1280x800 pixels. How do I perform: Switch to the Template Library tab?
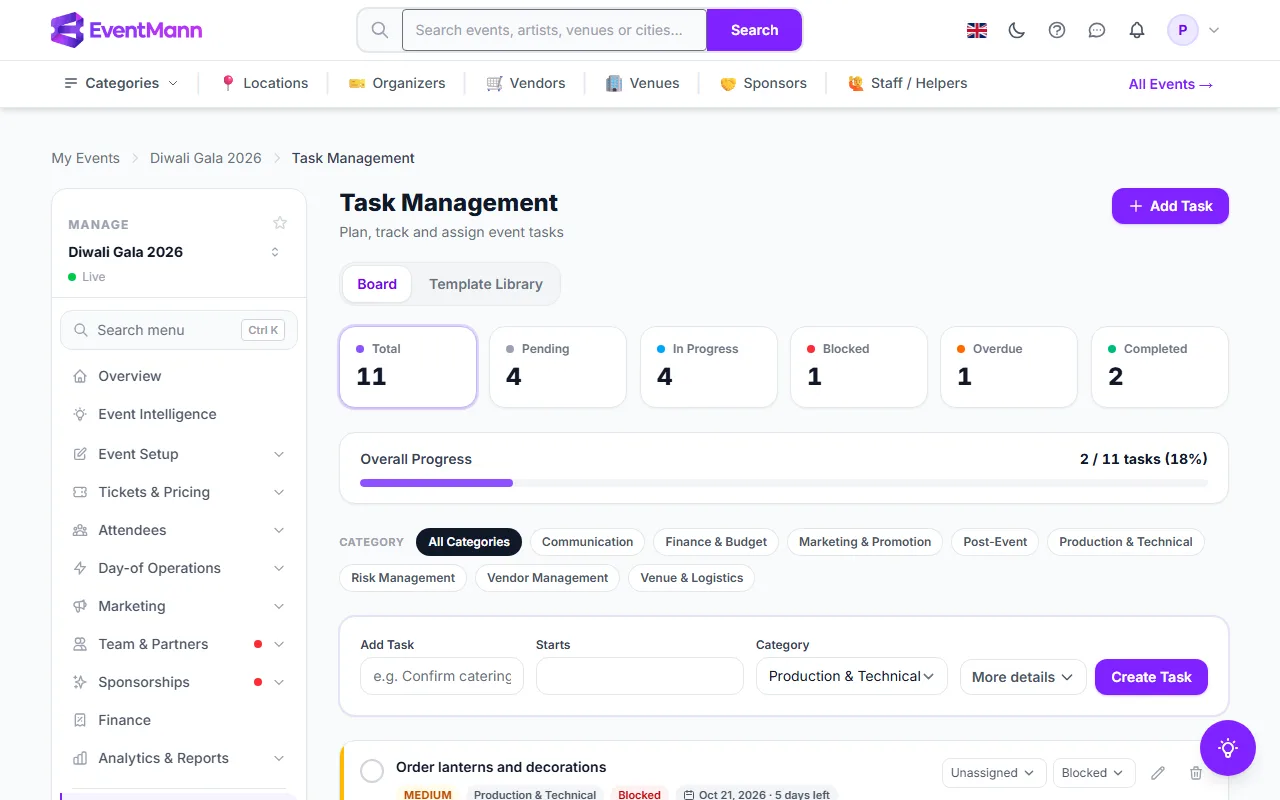(486, 284)
